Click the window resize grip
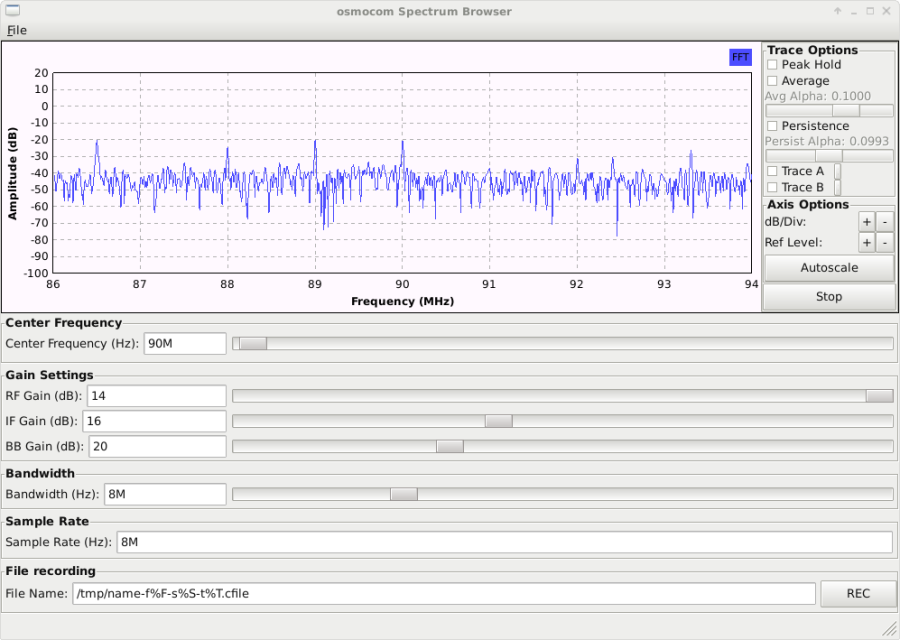 pyautogui.click(x=889, y=629)
